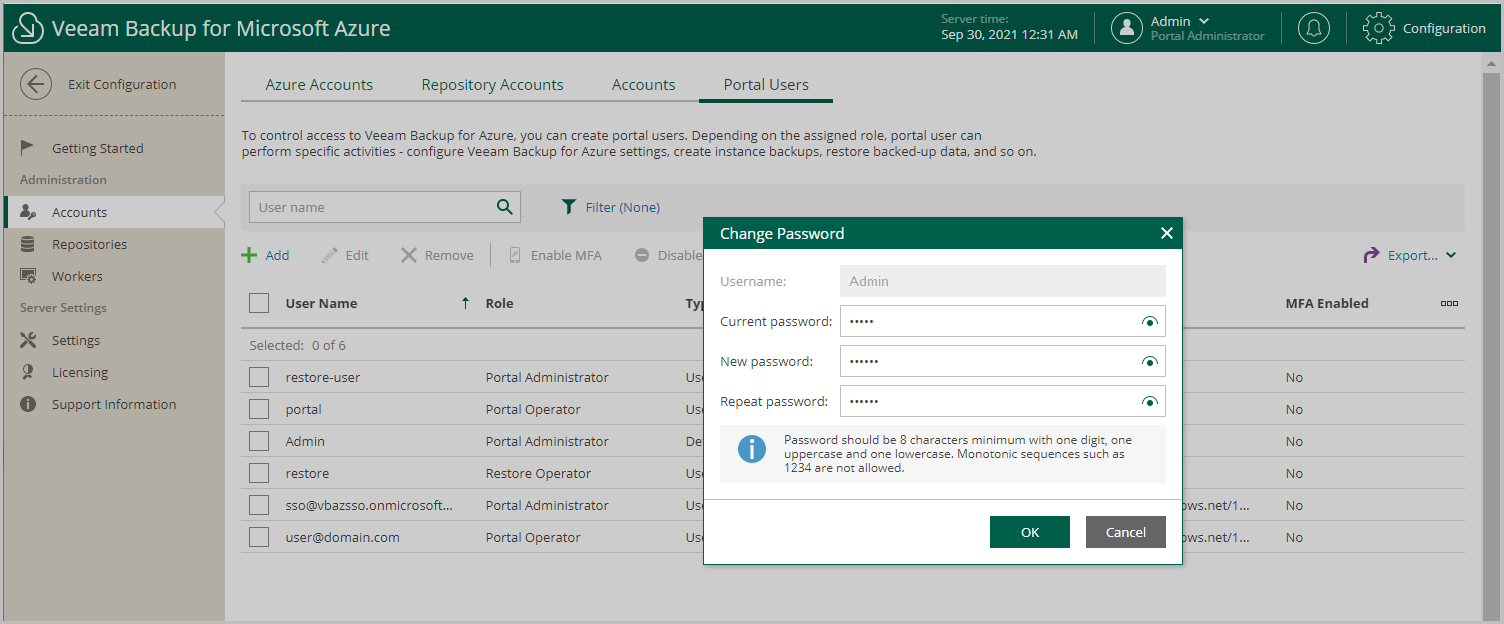Click the Filter funnel icon
This screenshot has width=1504, height=624.
(x=569, y=207)
